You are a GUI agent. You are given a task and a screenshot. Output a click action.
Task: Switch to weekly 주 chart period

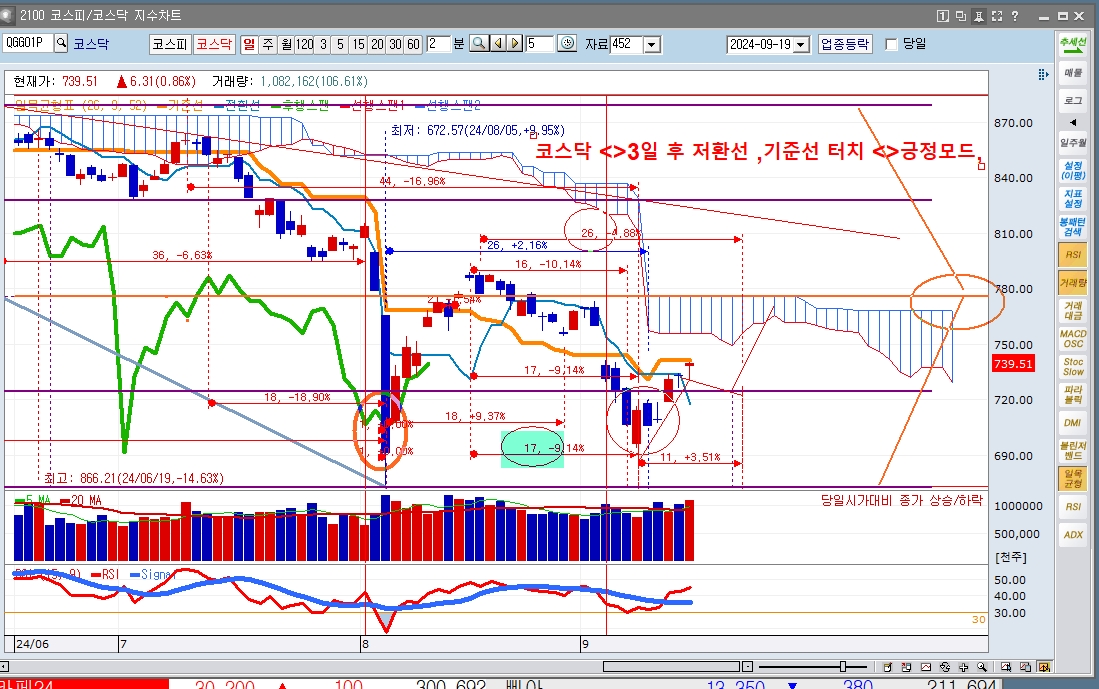pos(268,43)
